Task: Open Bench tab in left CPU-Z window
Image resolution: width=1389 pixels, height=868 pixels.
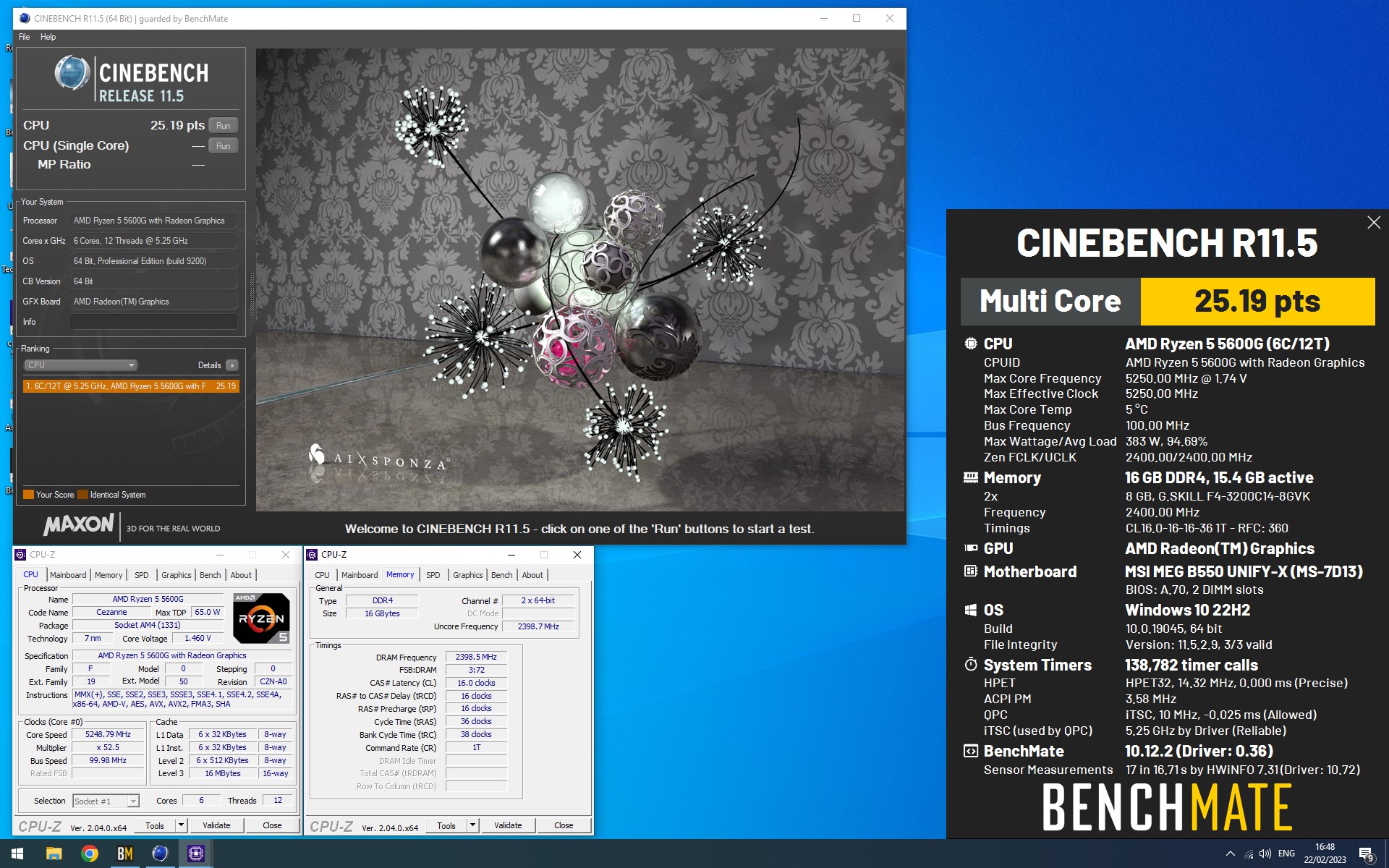Action: point(211,575)
